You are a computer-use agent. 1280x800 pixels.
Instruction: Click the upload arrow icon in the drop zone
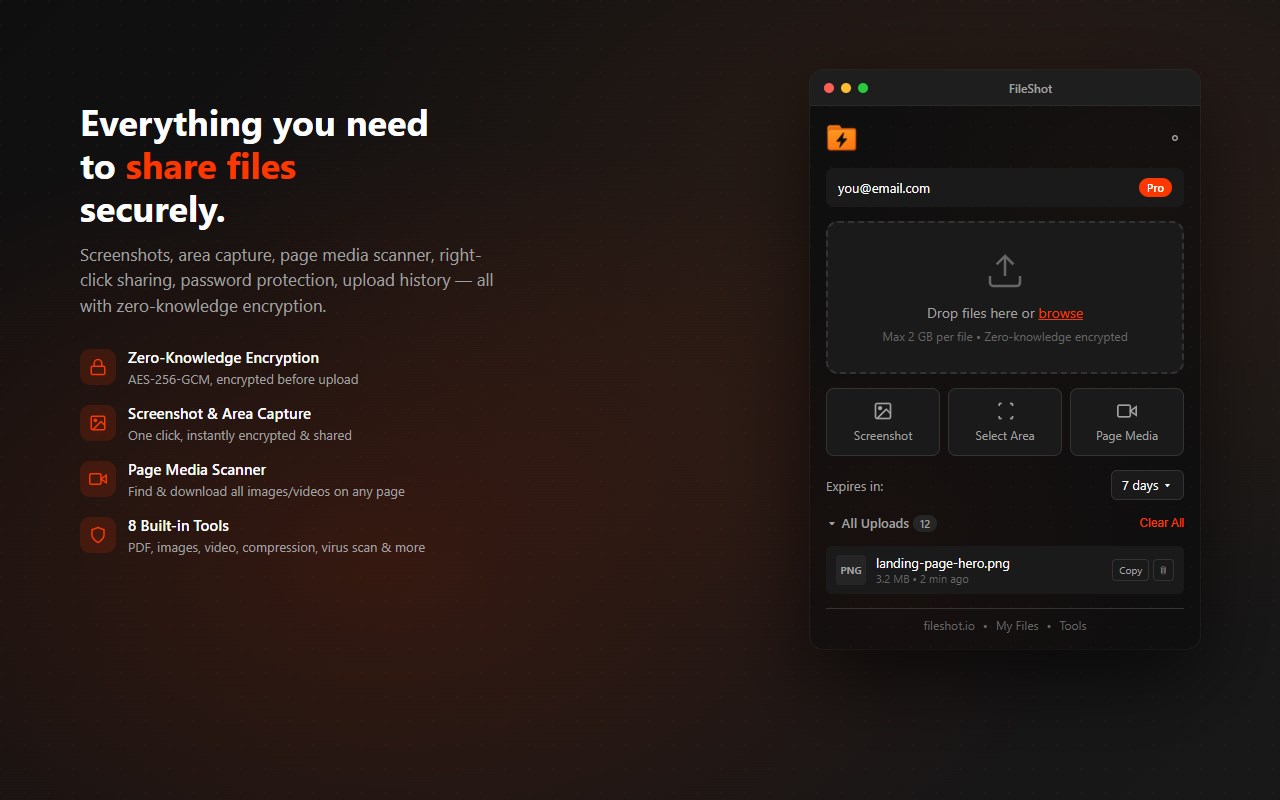click(1005, 271)
